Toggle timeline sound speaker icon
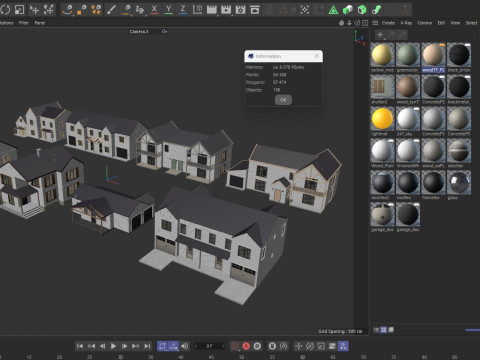The height and width of the screenshot is (360, 480). pos(185,346)
